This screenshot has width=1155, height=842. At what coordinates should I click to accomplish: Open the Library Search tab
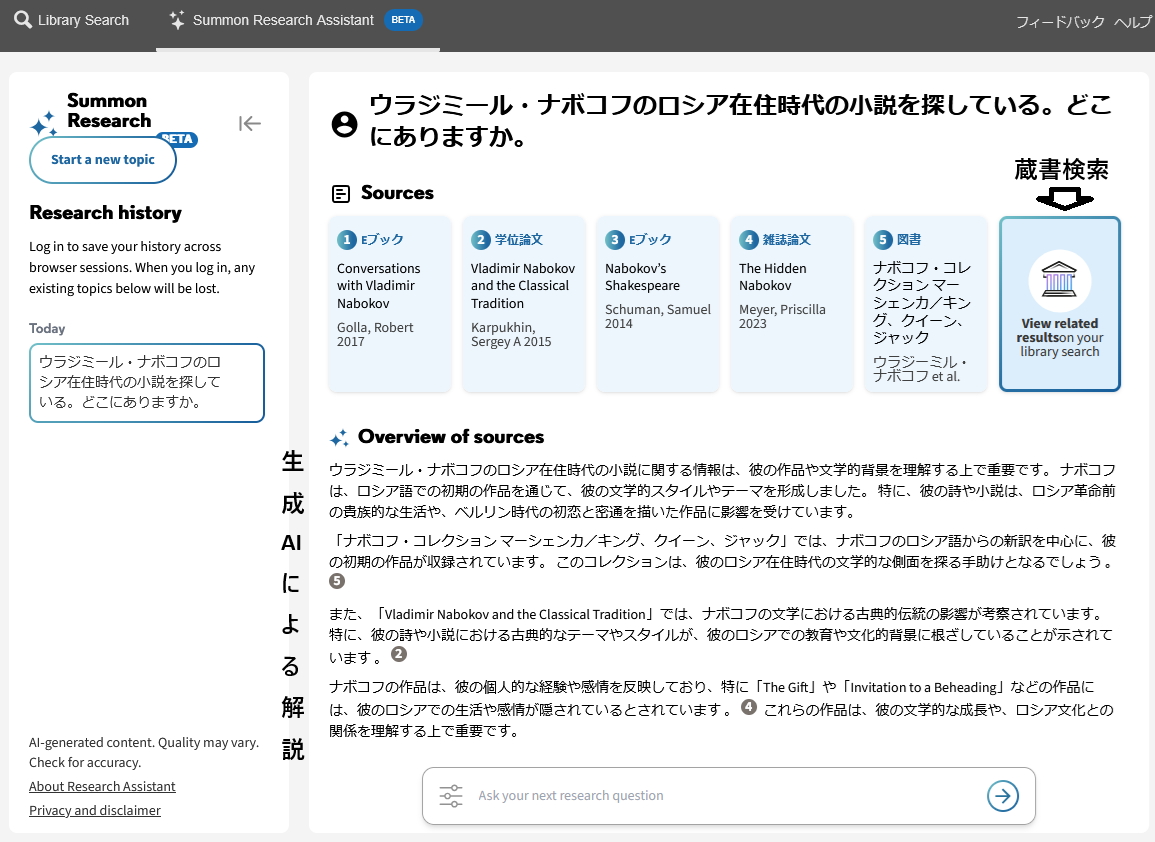pos(83,20)
